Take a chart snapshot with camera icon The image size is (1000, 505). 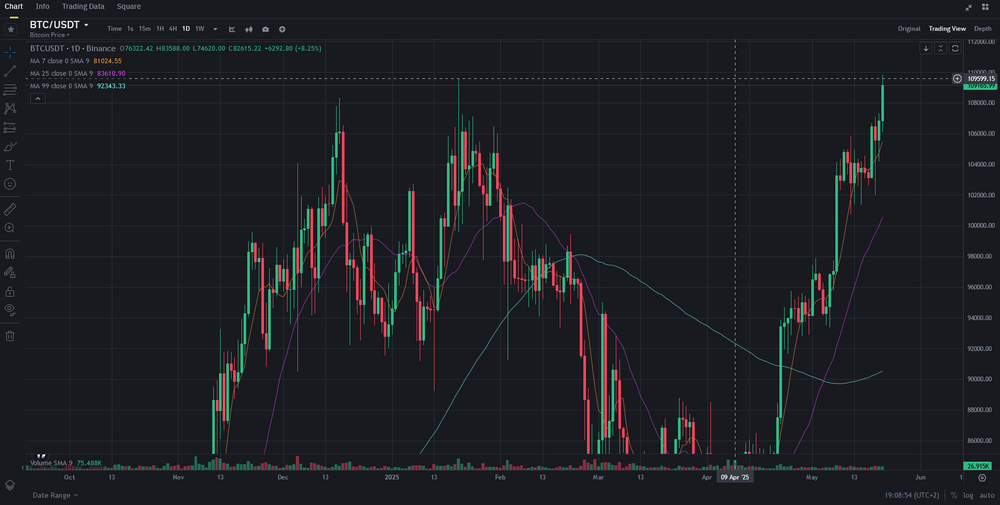[x=265, y=29]
